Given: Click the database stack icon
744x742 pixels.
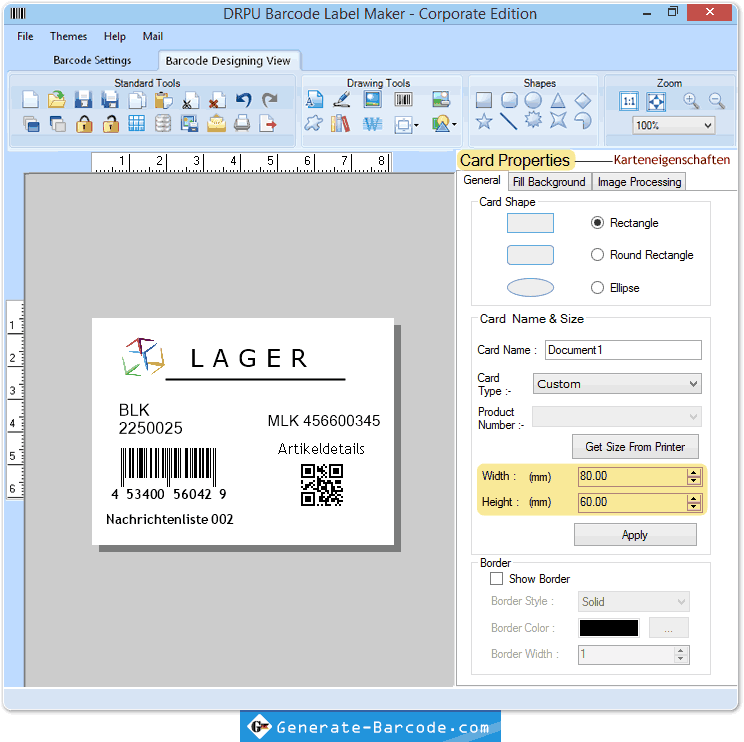Looking at the screenshot, I should click(x=163, y=124).
